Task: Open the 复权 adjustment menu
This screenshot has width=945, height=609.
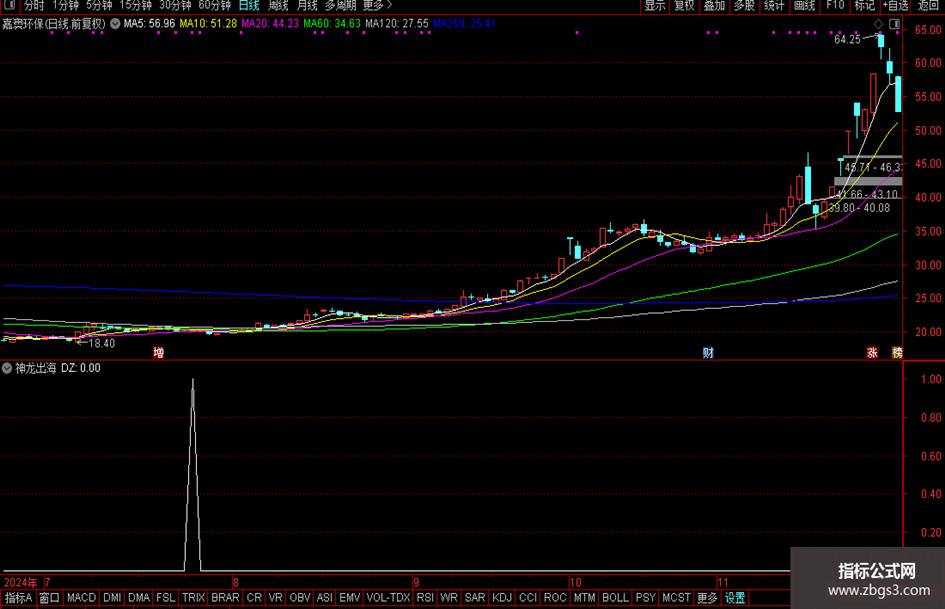Action: tap(684, 5)
